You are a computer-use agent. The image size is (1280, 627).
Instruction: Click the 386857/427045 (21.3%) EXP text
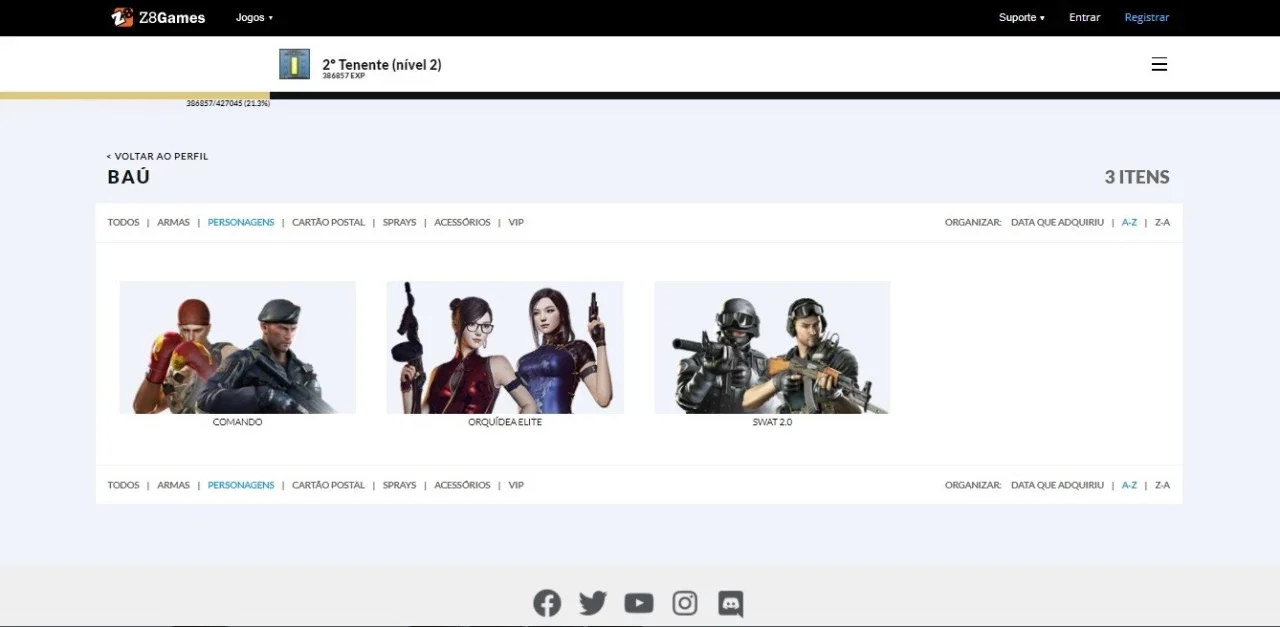[x=228, y=103]
